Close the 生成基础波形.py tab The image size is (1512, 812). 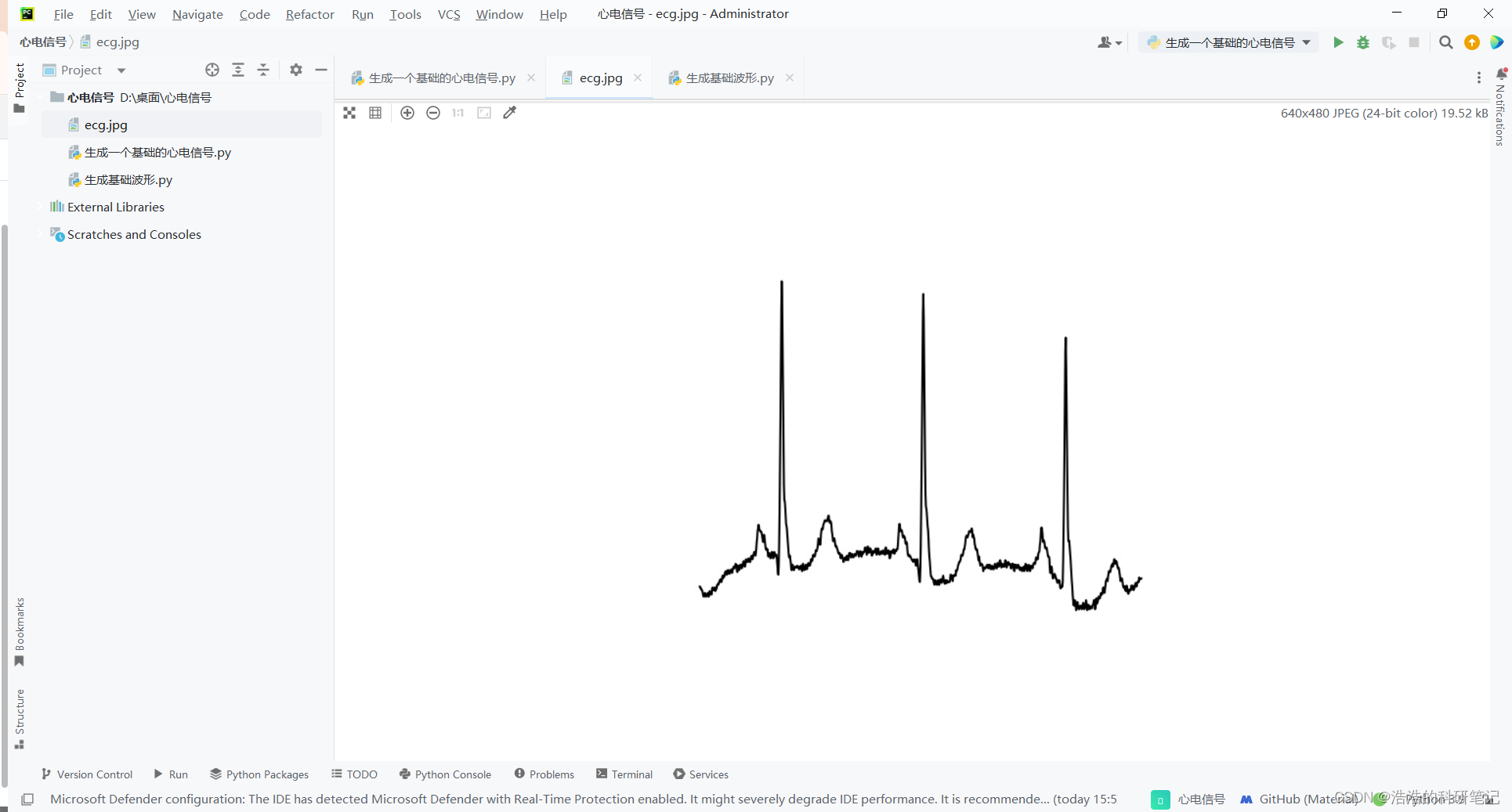point(790,78)
